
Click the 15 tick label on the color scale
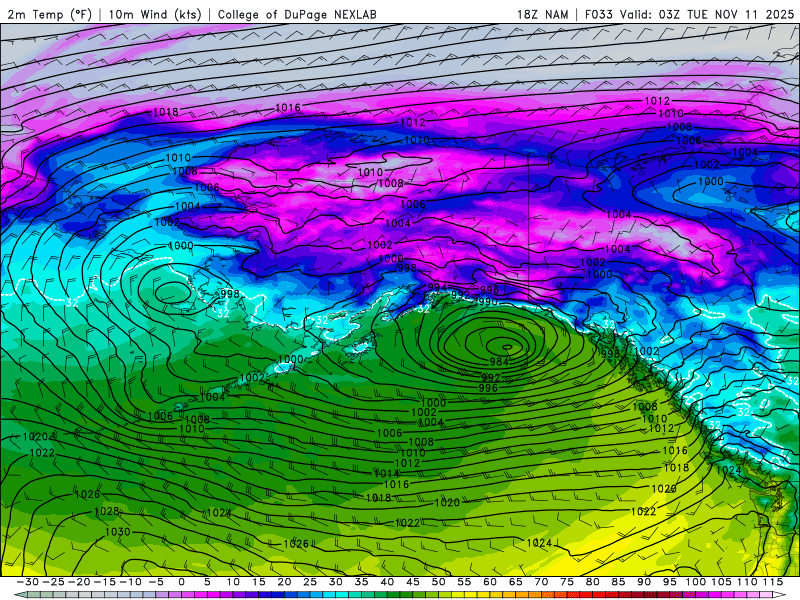259,582
